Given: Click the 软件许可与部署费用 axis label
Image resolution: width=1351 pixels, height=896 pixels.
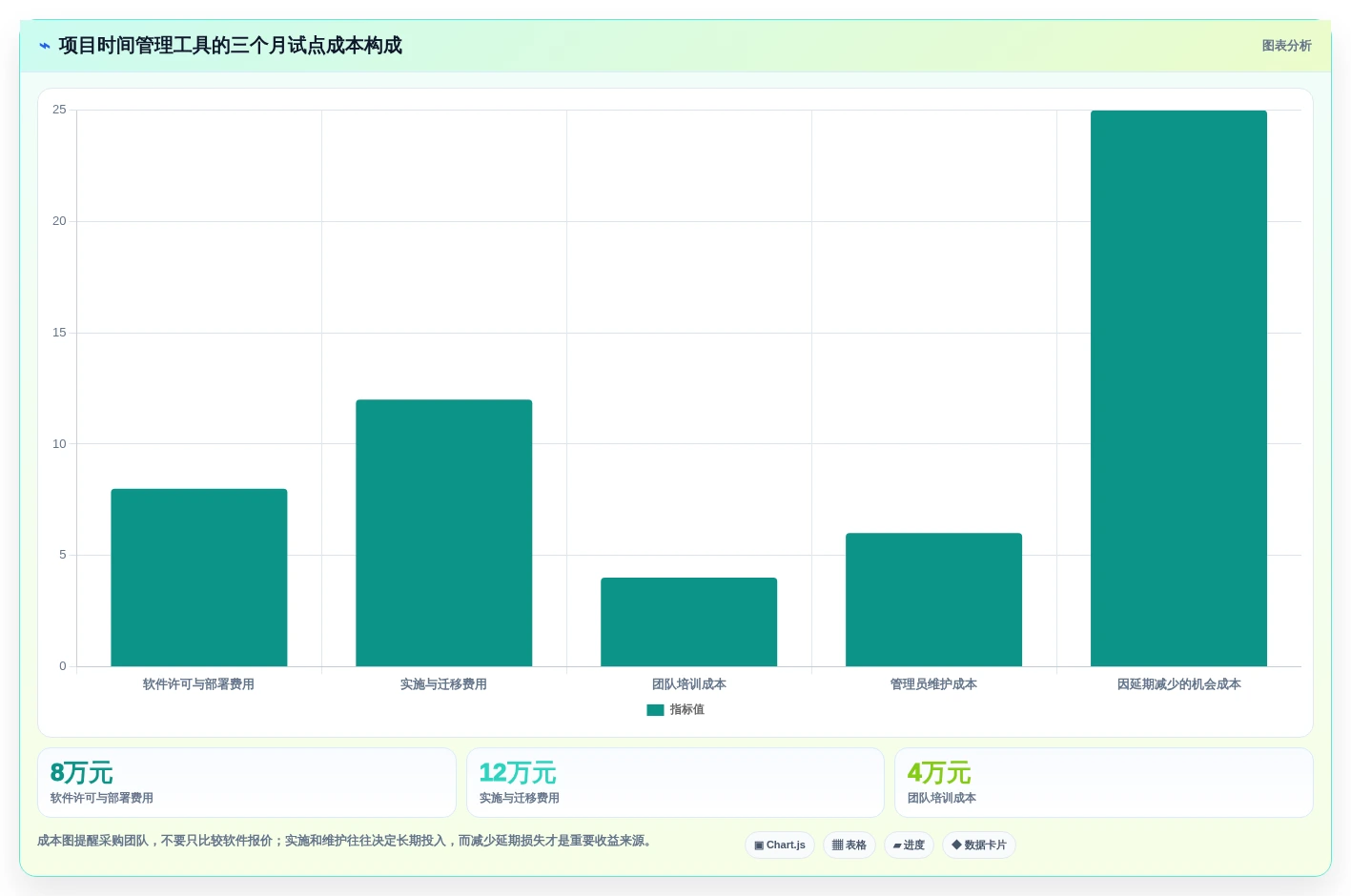Looking at the screenshot, I should (x=198, y=684).
